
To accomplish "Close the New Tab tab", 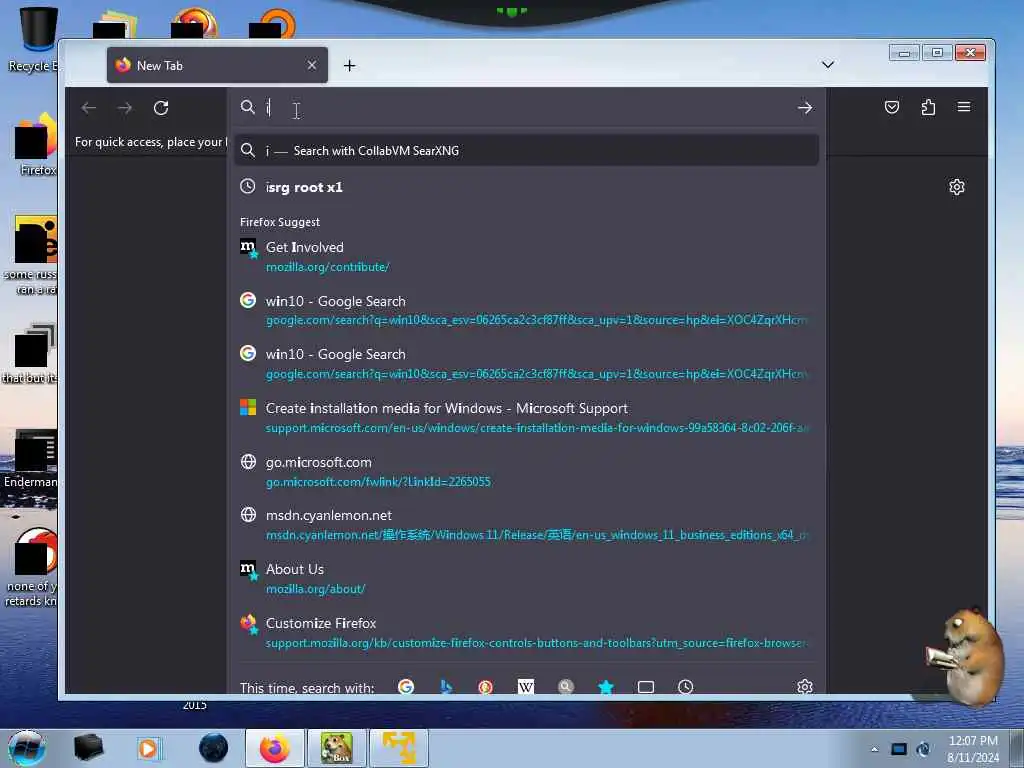I will (x=312, y=65).
